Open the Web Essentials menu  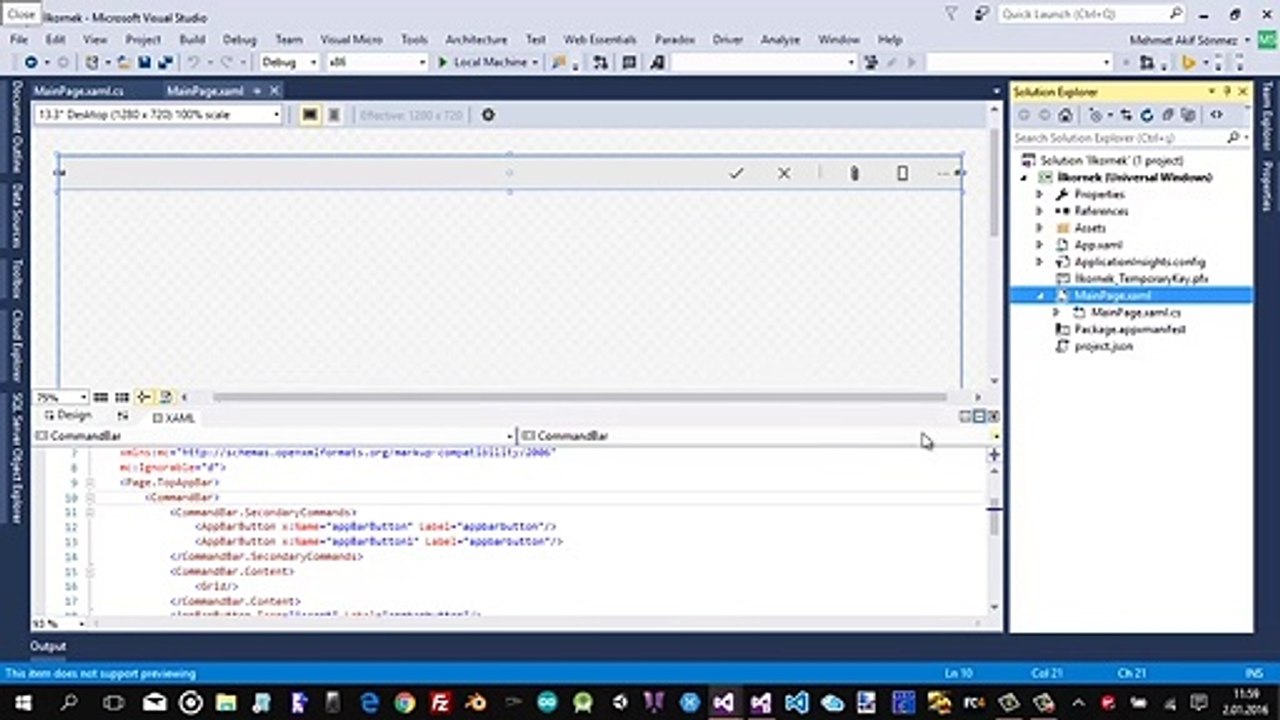[x=600, y=39]
